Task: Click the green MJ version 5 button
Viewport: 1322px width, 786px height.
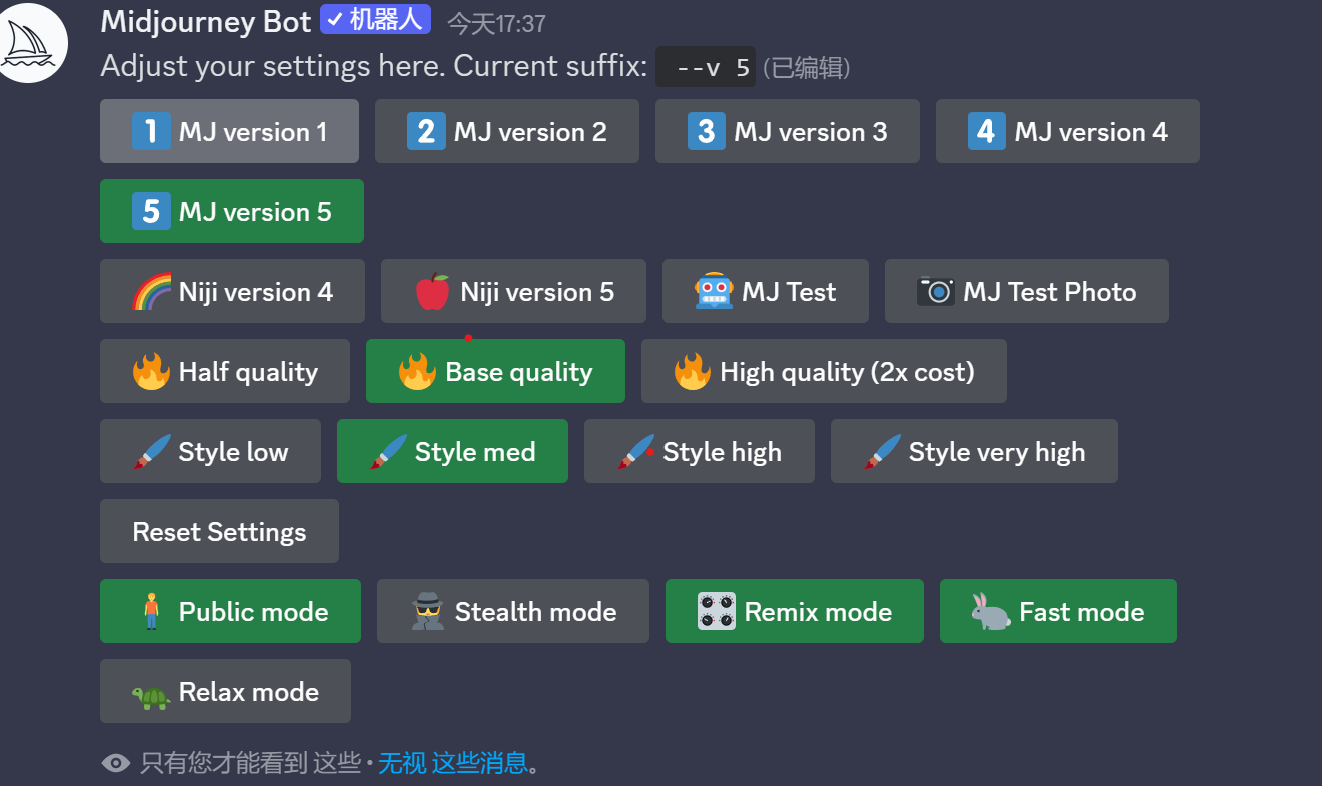Action: pyautogui.click(x=231, y=211)
